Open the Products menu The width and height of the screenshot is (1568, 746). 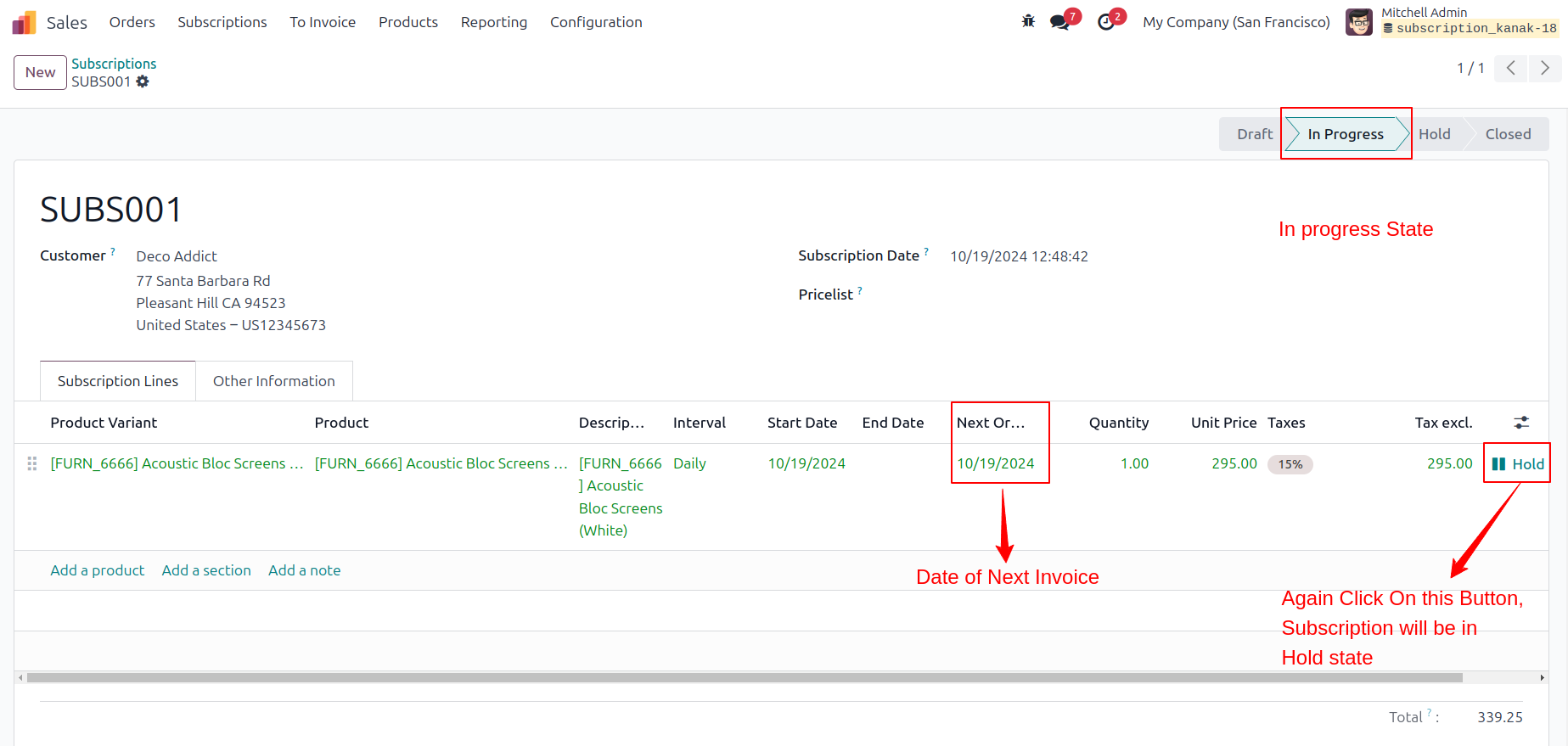coord(408,22)
